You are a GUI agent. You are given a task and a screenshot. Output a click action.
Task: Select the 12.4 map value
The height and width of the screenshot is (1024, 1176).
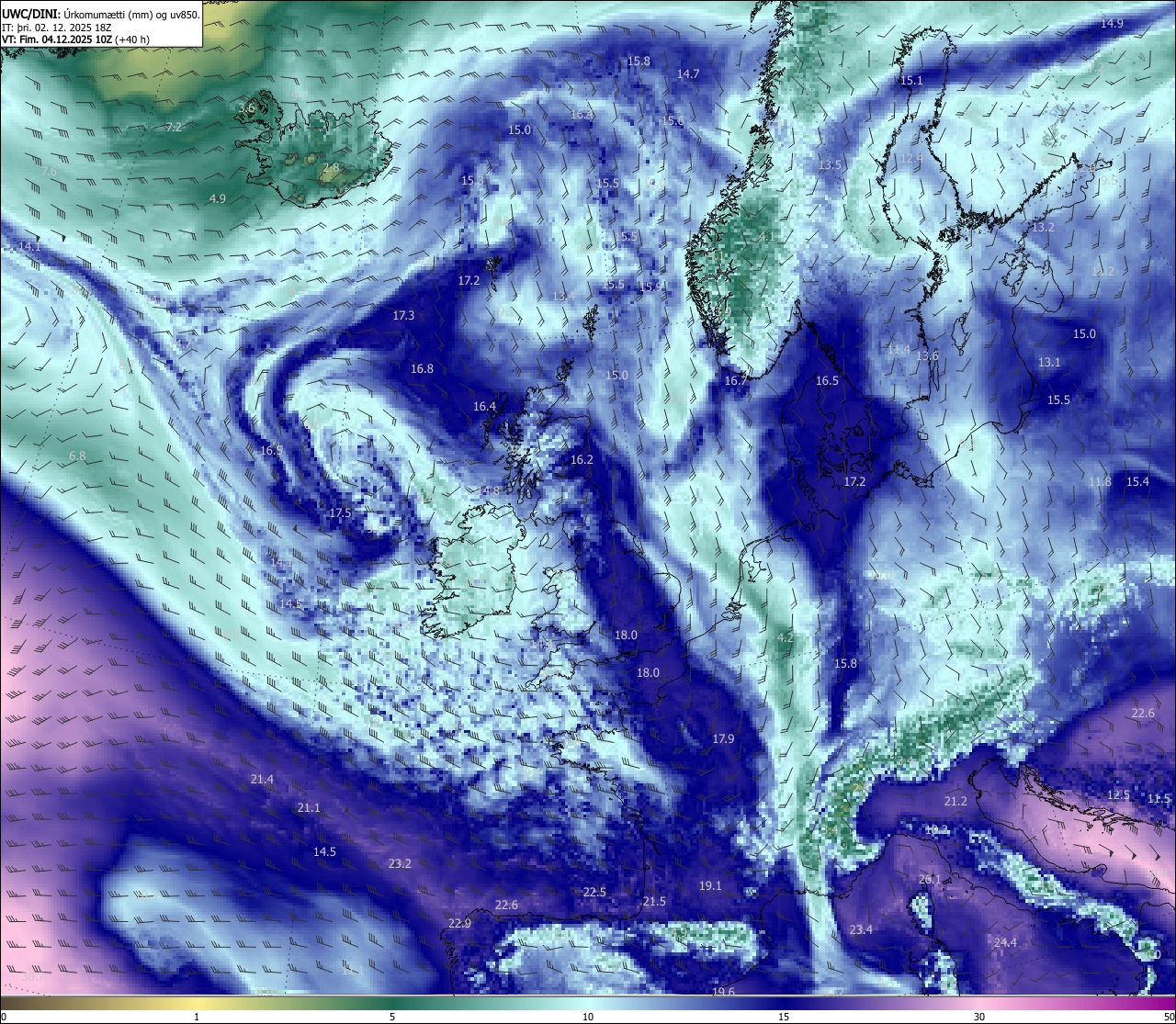pos(910,159)
